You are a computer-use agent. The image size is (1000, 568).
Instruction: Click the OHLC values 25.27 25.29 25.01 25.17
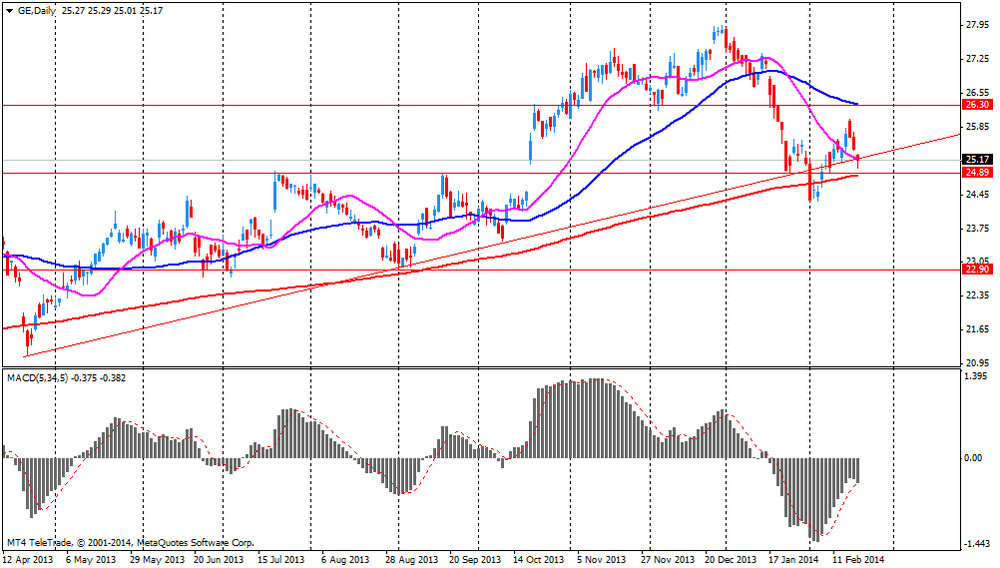pyautogui.click(x=112, y=11)
